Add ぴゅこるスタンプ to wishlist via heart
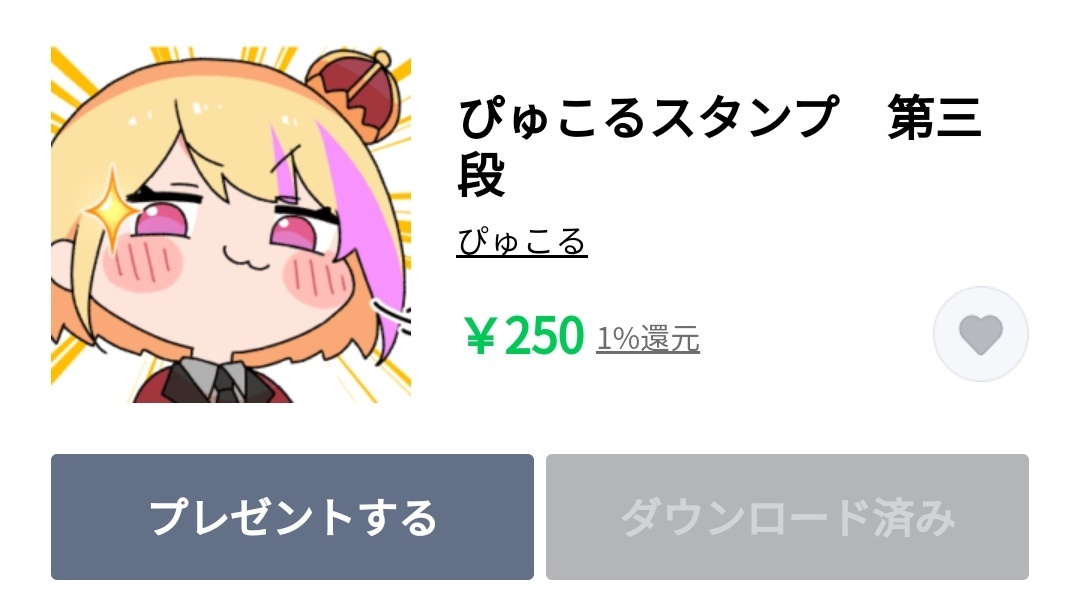 click(x=981, y=334)
